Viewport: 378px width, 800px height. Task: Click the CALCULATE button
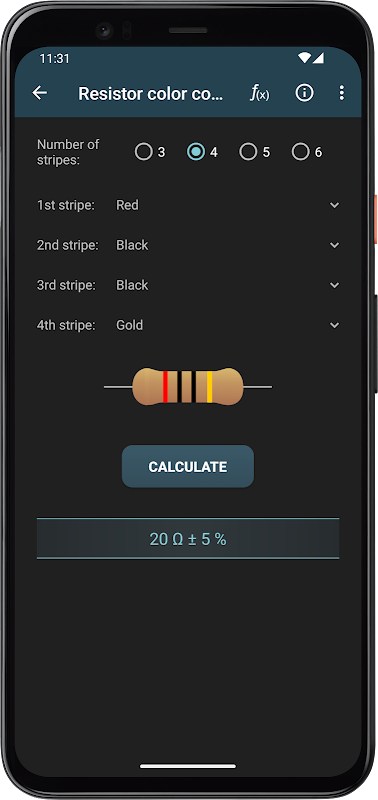click(188, 466)
